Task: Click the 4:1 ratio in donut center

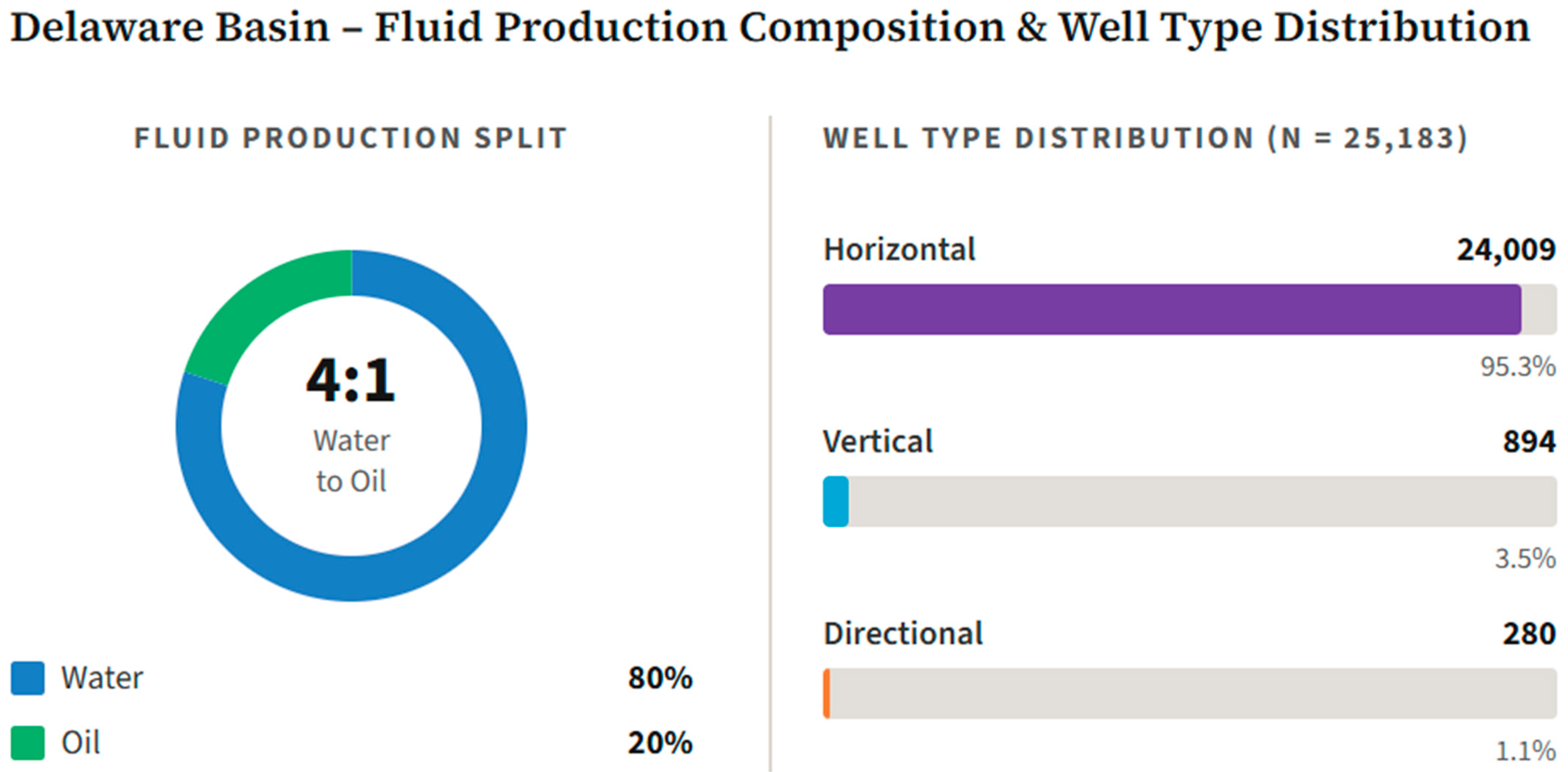Action: (351, 380)
